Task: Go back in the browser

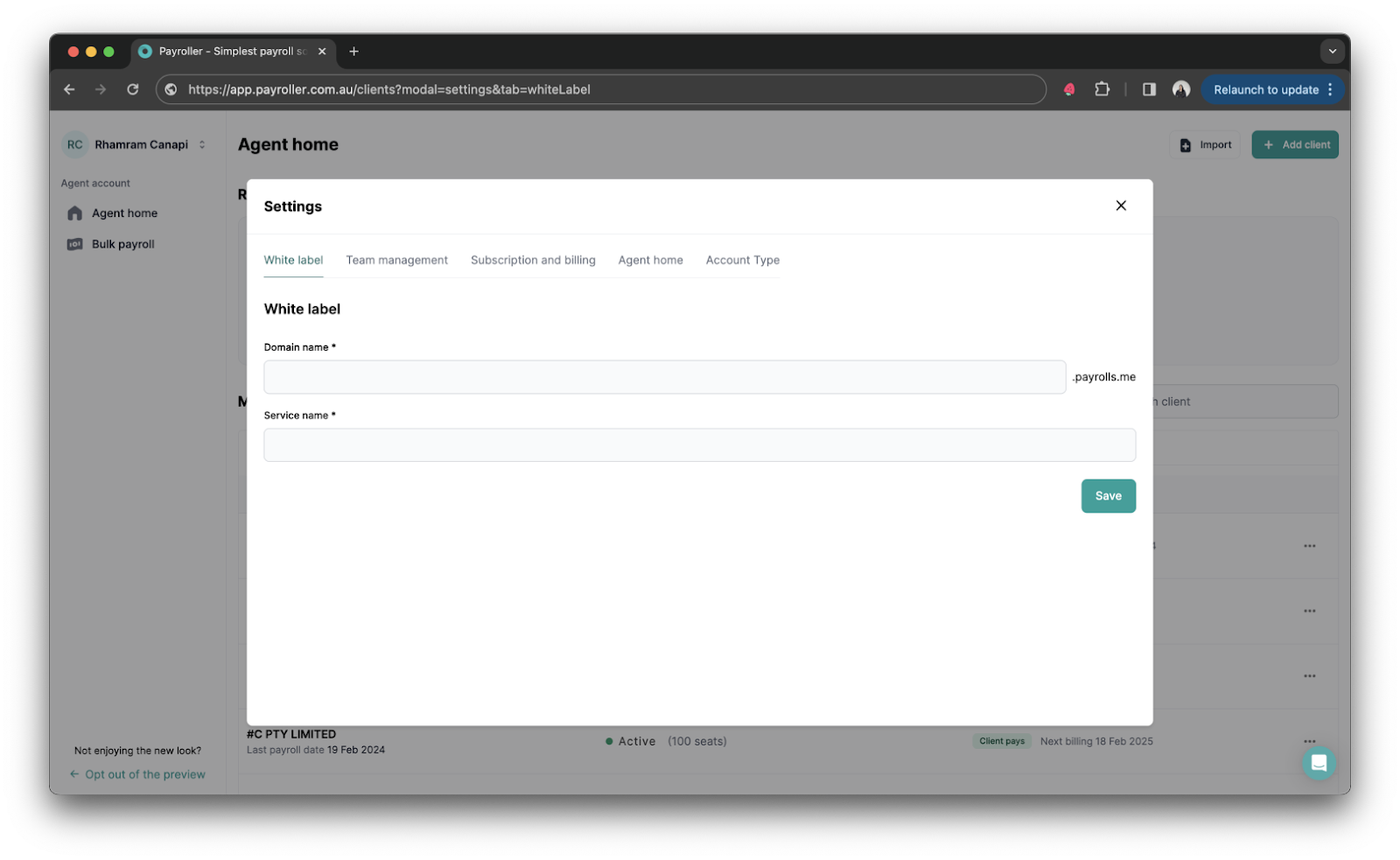Action: [x=69, y=89]
